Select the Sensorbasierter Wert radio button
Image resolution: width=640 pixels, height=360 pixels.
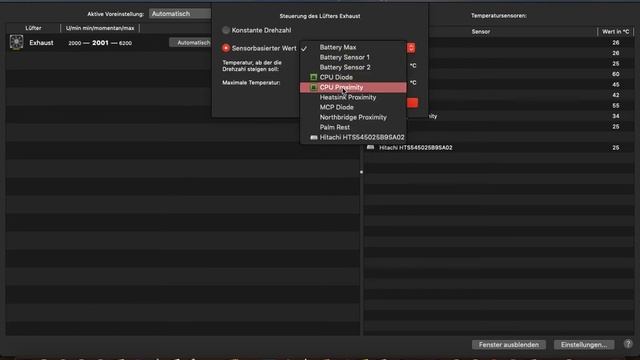(226, 48)
